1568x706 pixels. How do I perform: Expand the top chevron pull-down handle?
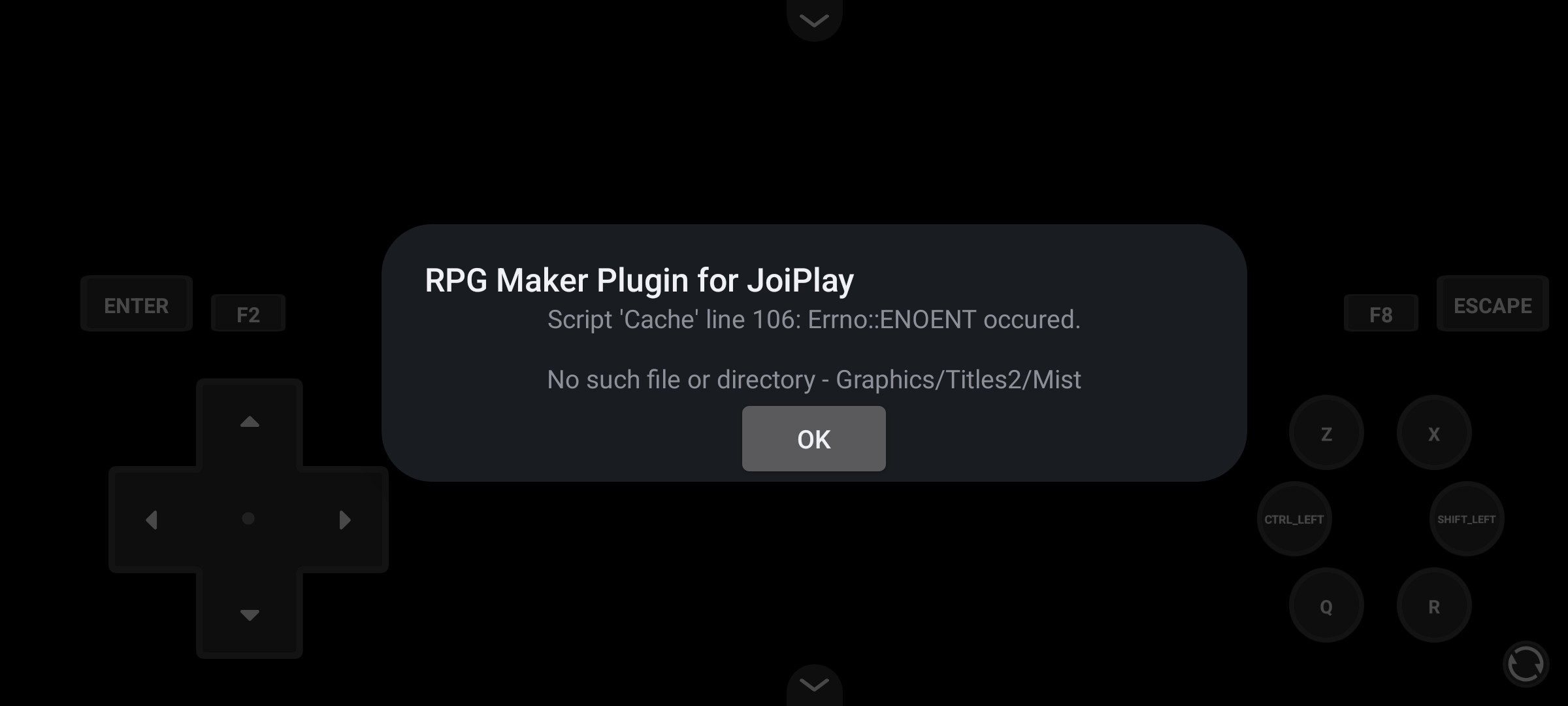point(814,20)
